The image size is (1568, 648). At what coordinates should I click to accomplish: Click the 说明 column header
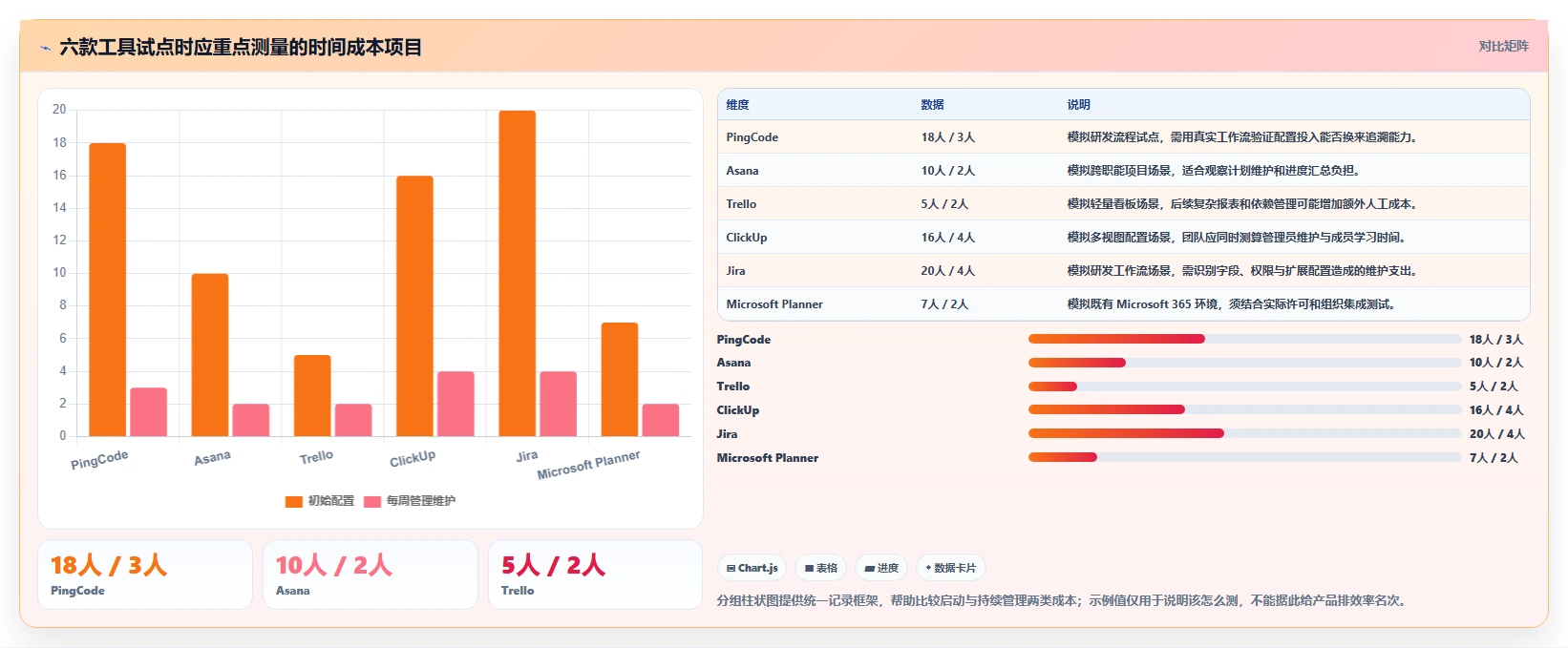pos(1078,105)
